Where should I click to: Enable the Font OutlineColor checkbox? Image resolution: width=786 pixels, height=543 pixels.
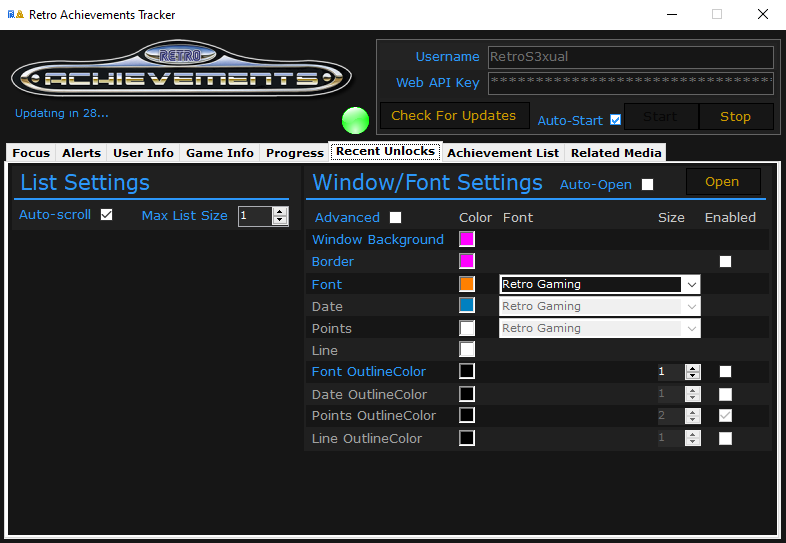725,372
